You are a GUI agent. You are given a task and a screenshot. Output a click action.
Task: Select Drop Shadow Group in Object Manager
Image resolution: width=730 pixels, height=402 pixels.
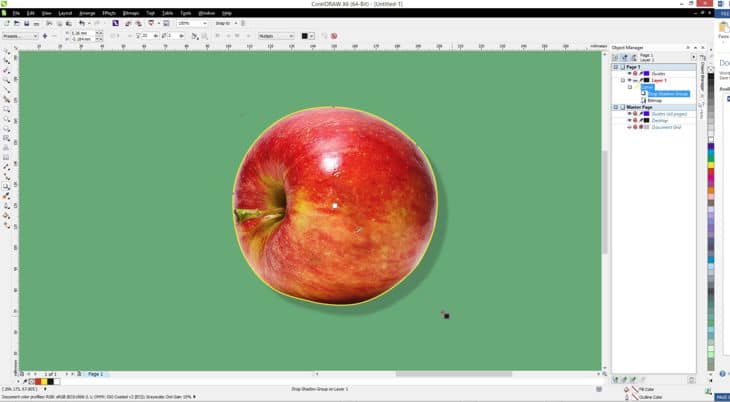click(x=668, y=94)
